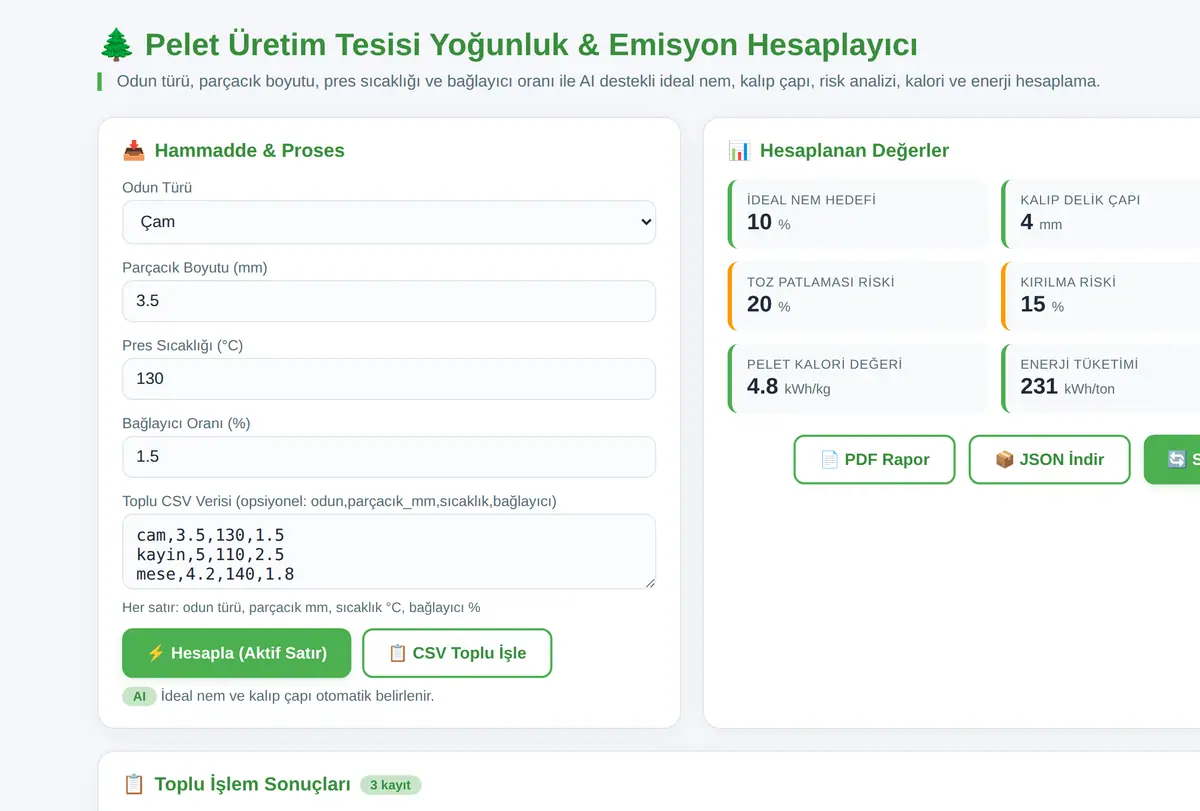Click the Parçacık Boyutu field with 3.5
This screenshot has width=1200, height=811.
tap(389, 301)
